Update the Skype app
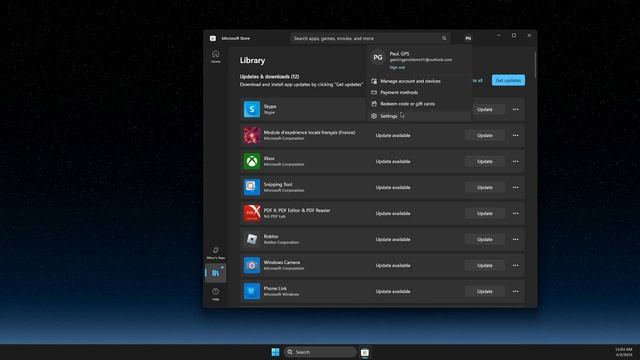The width and height of the screenshot is (640, 360). pos(484,109)
